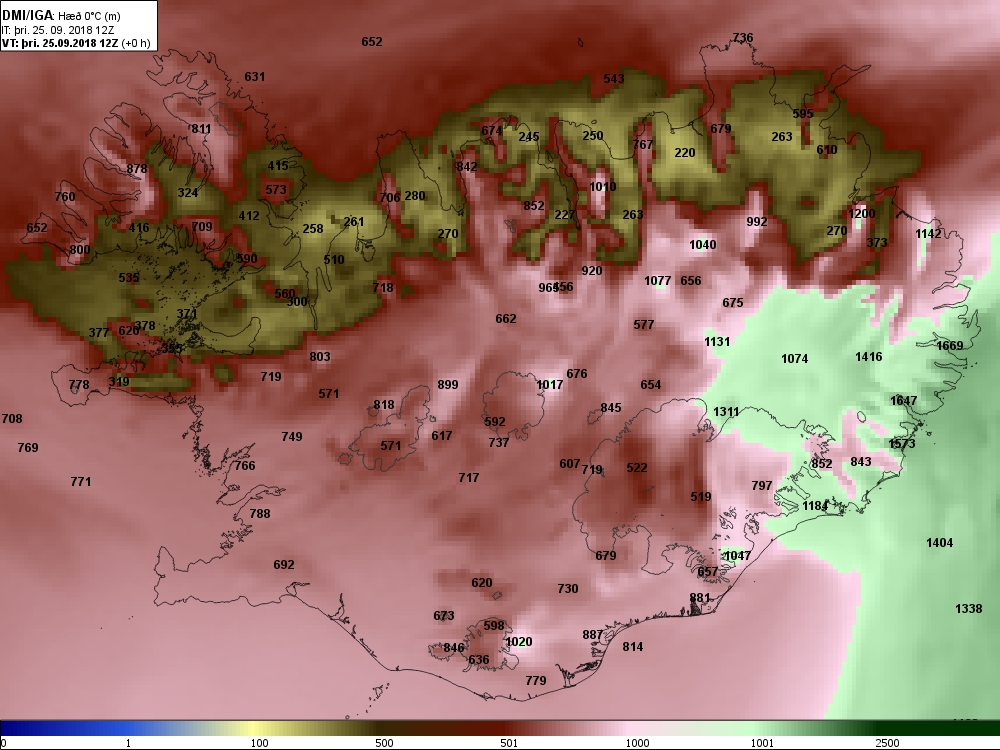The width and height of the screenshot is (1000, 750).
Task: Click the 501 legend tick label
Action: tap(509, 743)
